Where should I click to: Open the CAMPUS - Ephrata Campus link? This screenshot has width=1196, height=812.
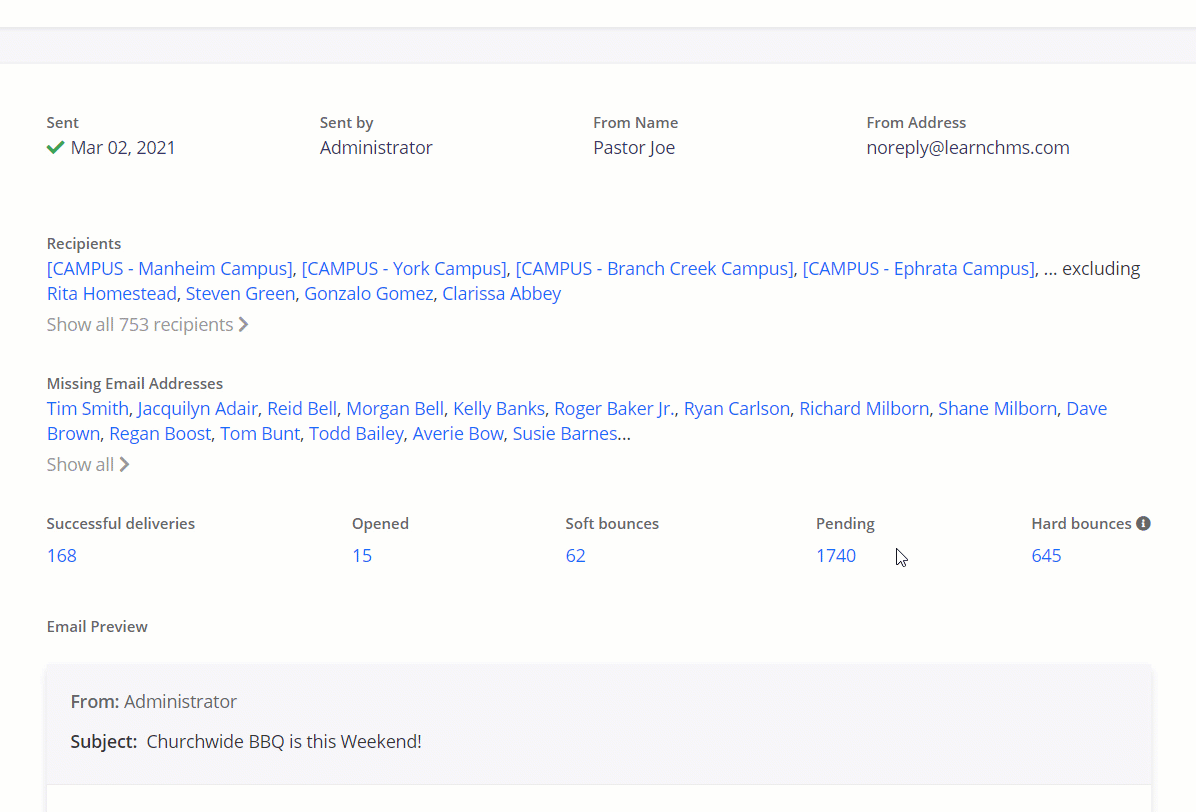click(x=918, y=269)
